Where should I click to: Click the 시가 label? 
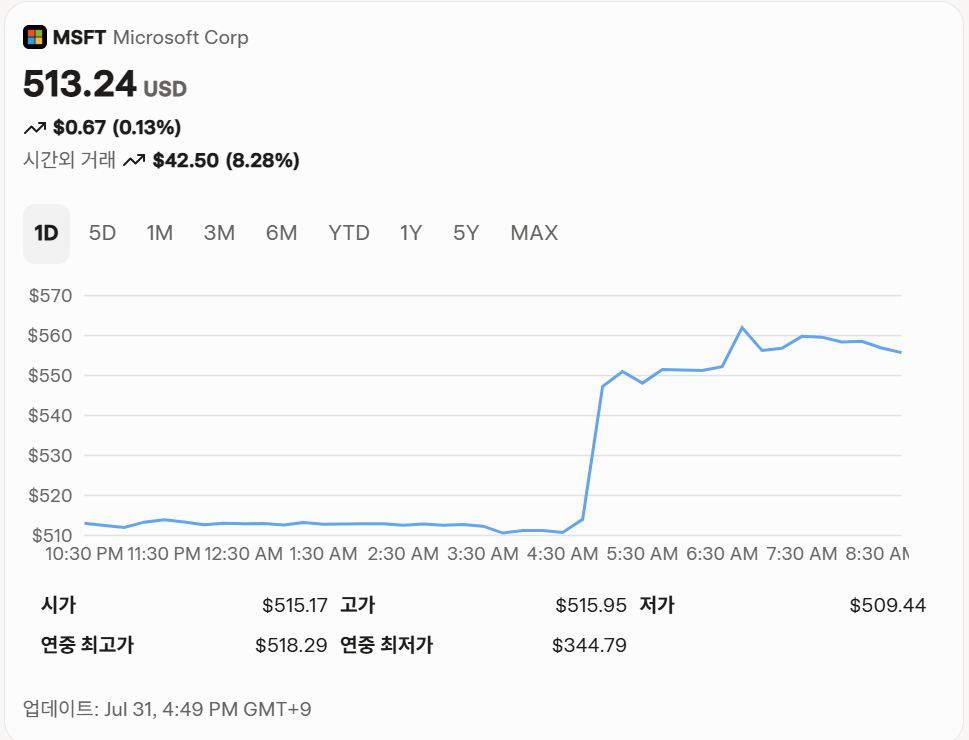click(x=59, y=605)
